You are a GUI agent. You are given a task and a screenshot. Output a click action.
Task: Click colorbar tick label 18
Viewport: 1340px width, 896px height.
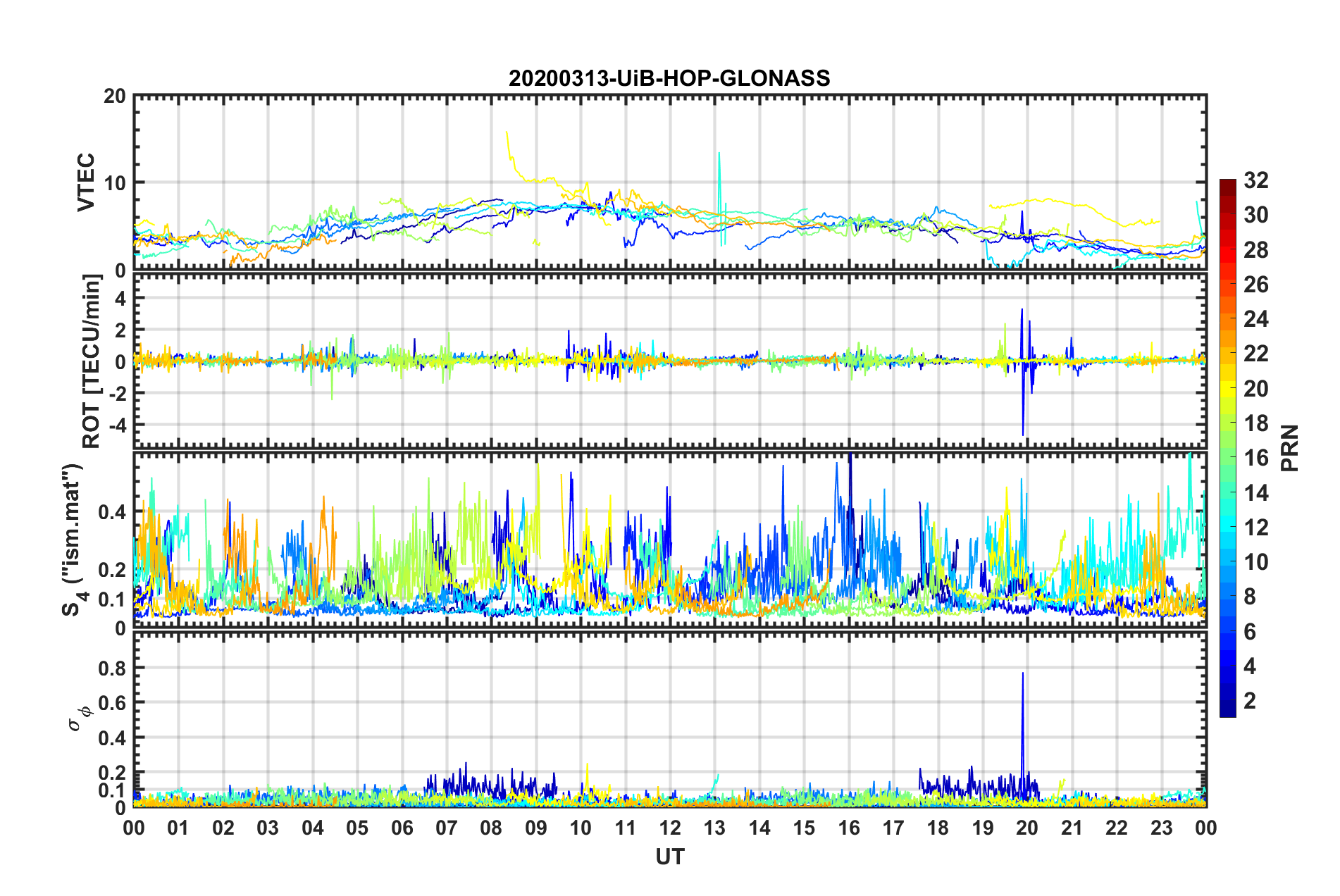[x=1255, y=423]
